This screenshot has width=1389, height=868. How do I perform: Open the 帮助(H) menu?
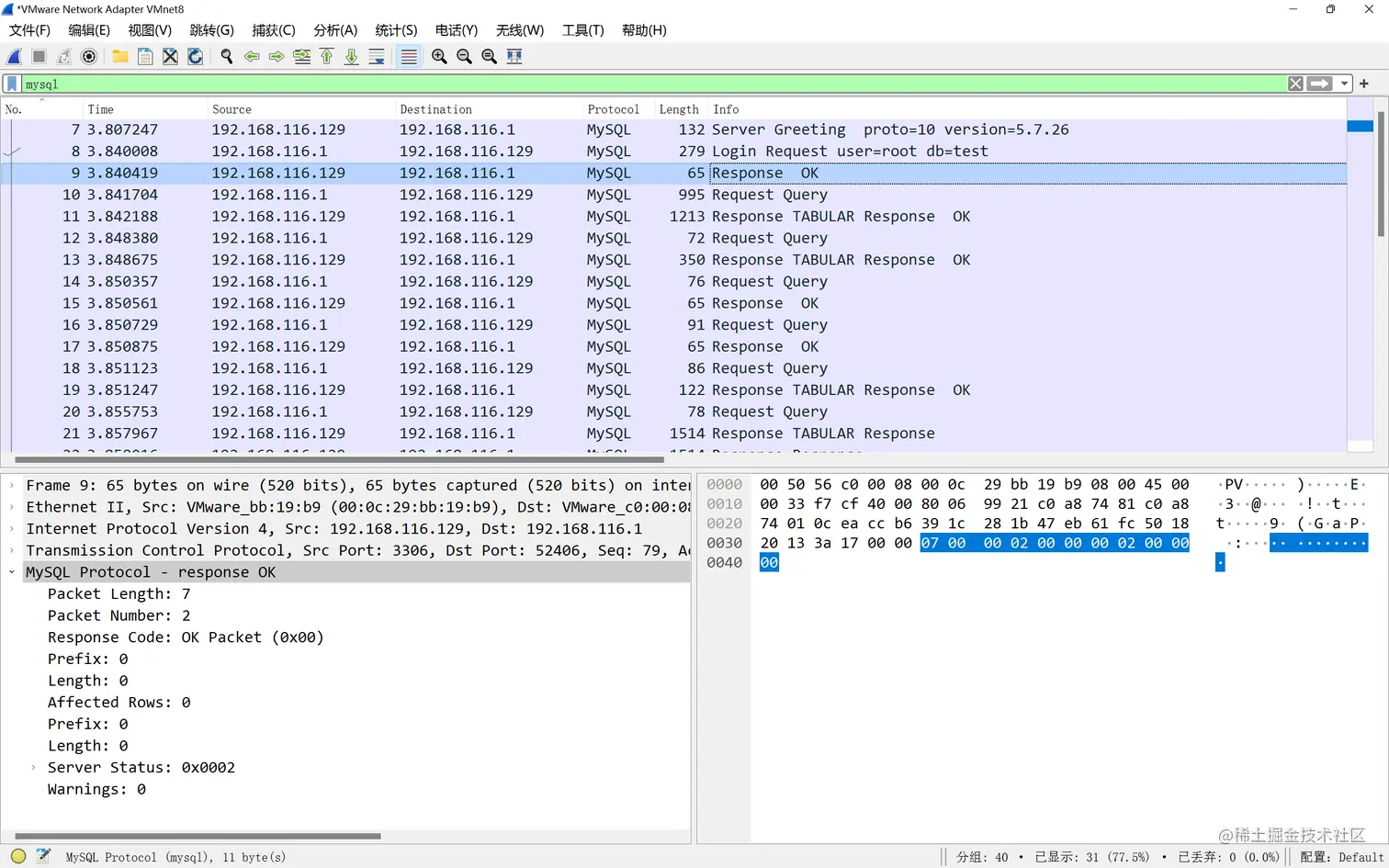pyautogui.click(x=644, y=30)
